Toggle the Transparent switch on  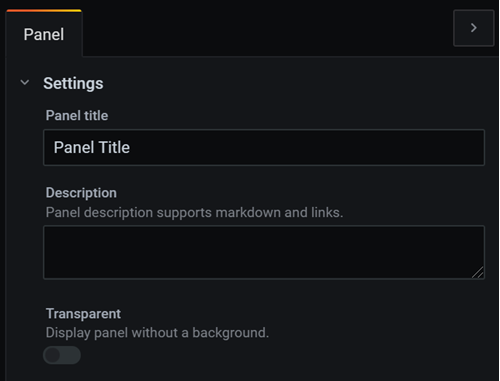click(62, 355)
